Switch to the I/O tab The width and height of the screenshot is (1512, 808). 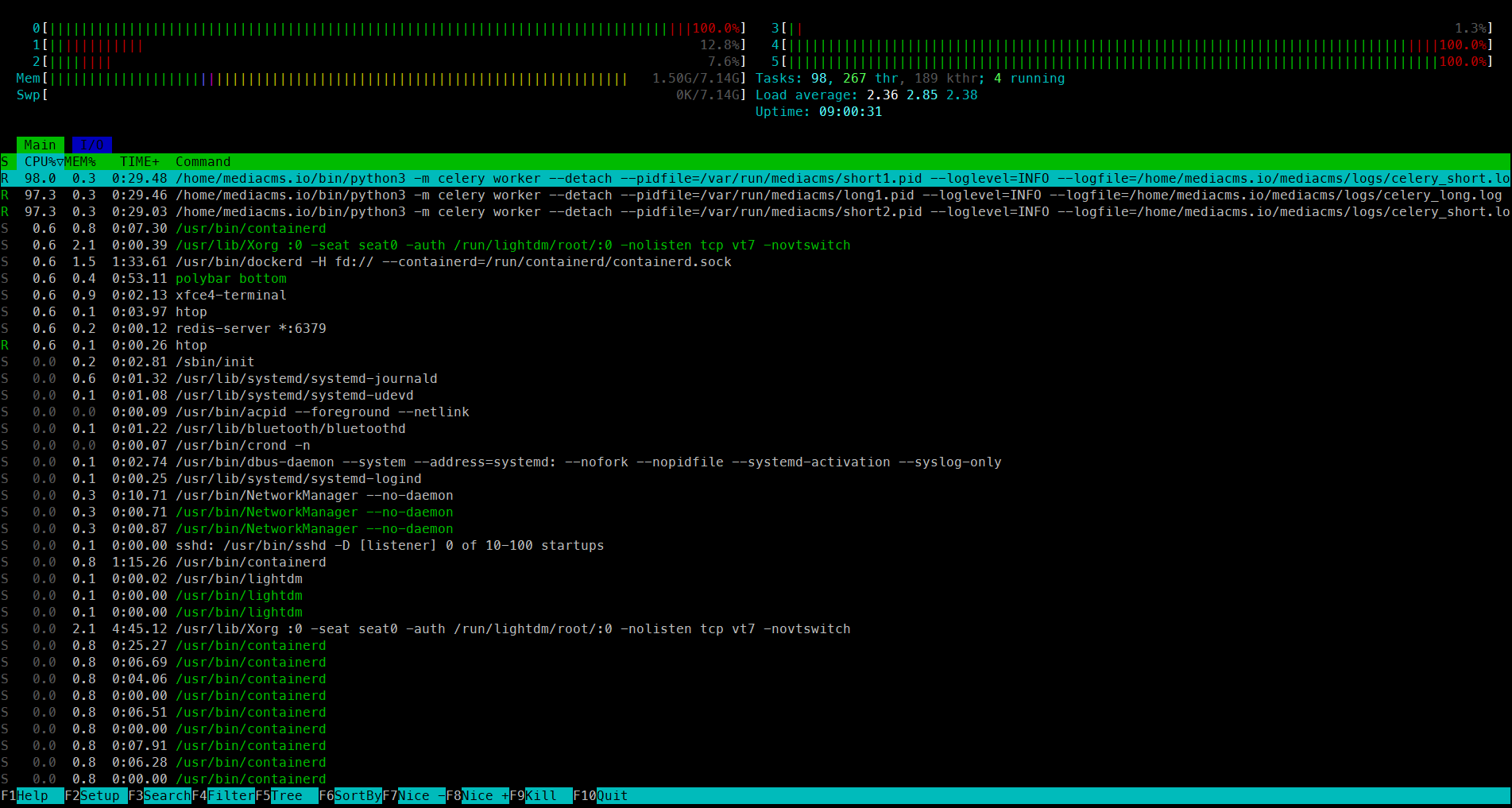point(91,145)
